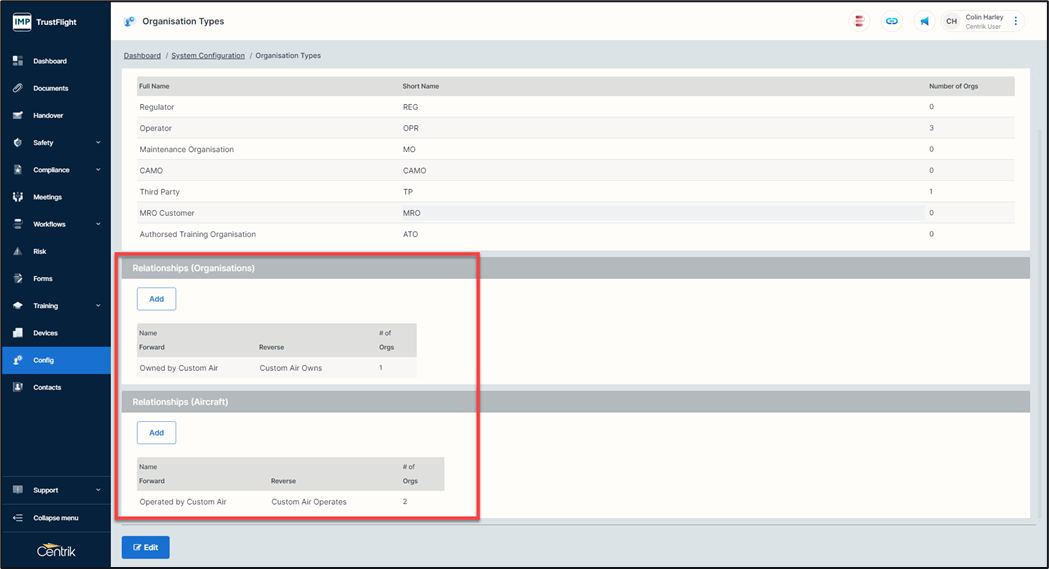Open the megaphone announcements icon
This screenshot has height=569, width=1049.
pyautogui.click(x=924, y=21)
